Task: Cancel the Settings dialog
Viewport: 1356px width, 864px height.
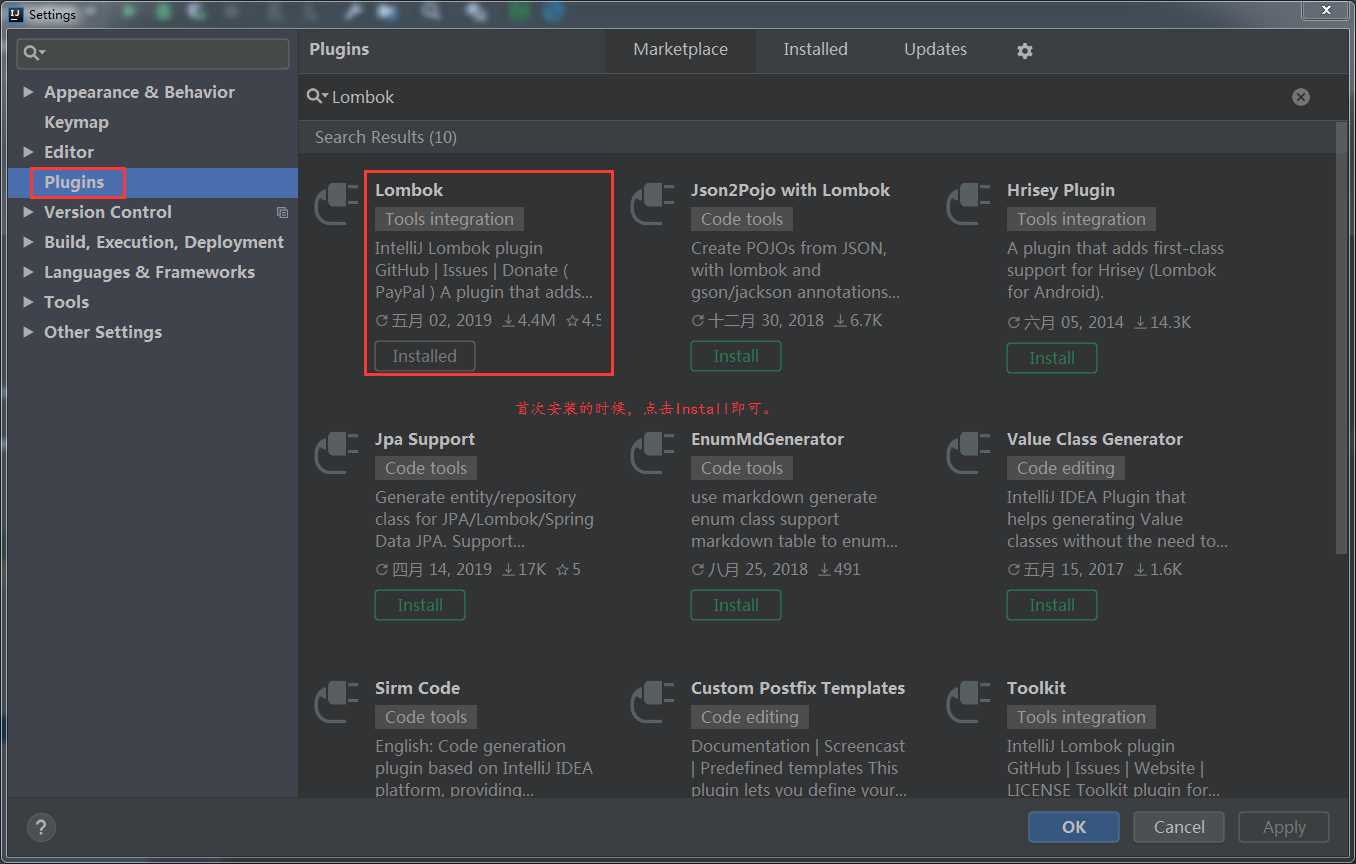Action: pyautogui.click(x=1179, y=827)
